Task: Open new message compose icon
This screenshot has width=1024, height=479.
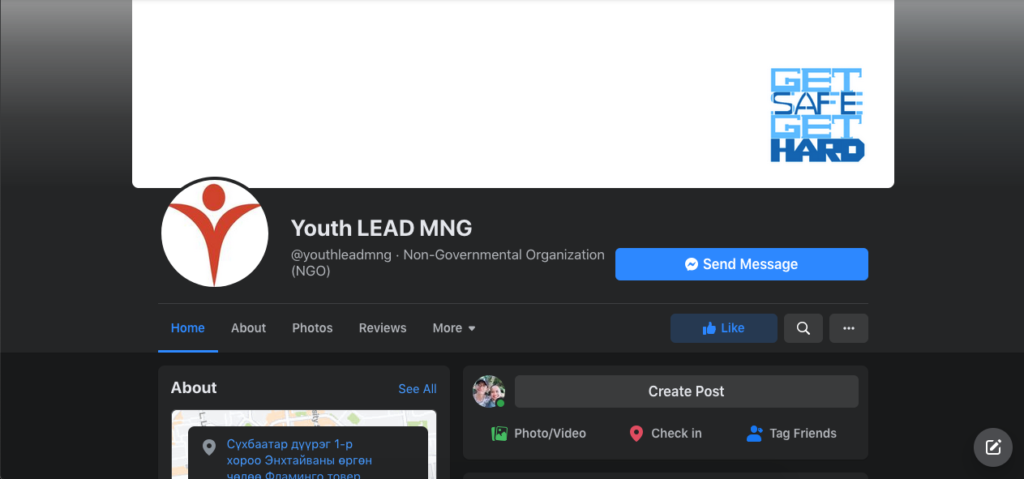Action: (x=993, y=447)
